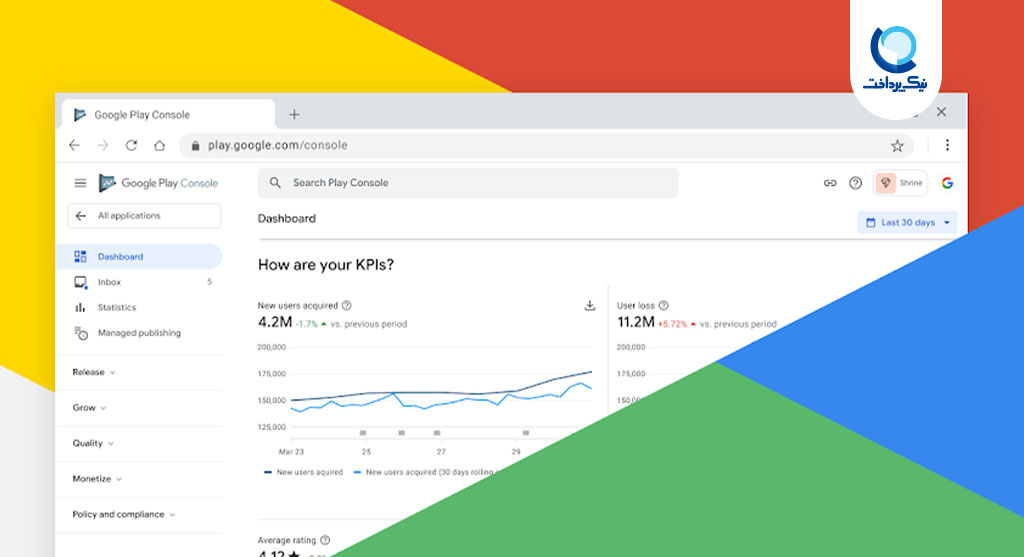
Task: Toggle the hamburger navigation menu
Action: pyautogui.click(x=80, y=183)
